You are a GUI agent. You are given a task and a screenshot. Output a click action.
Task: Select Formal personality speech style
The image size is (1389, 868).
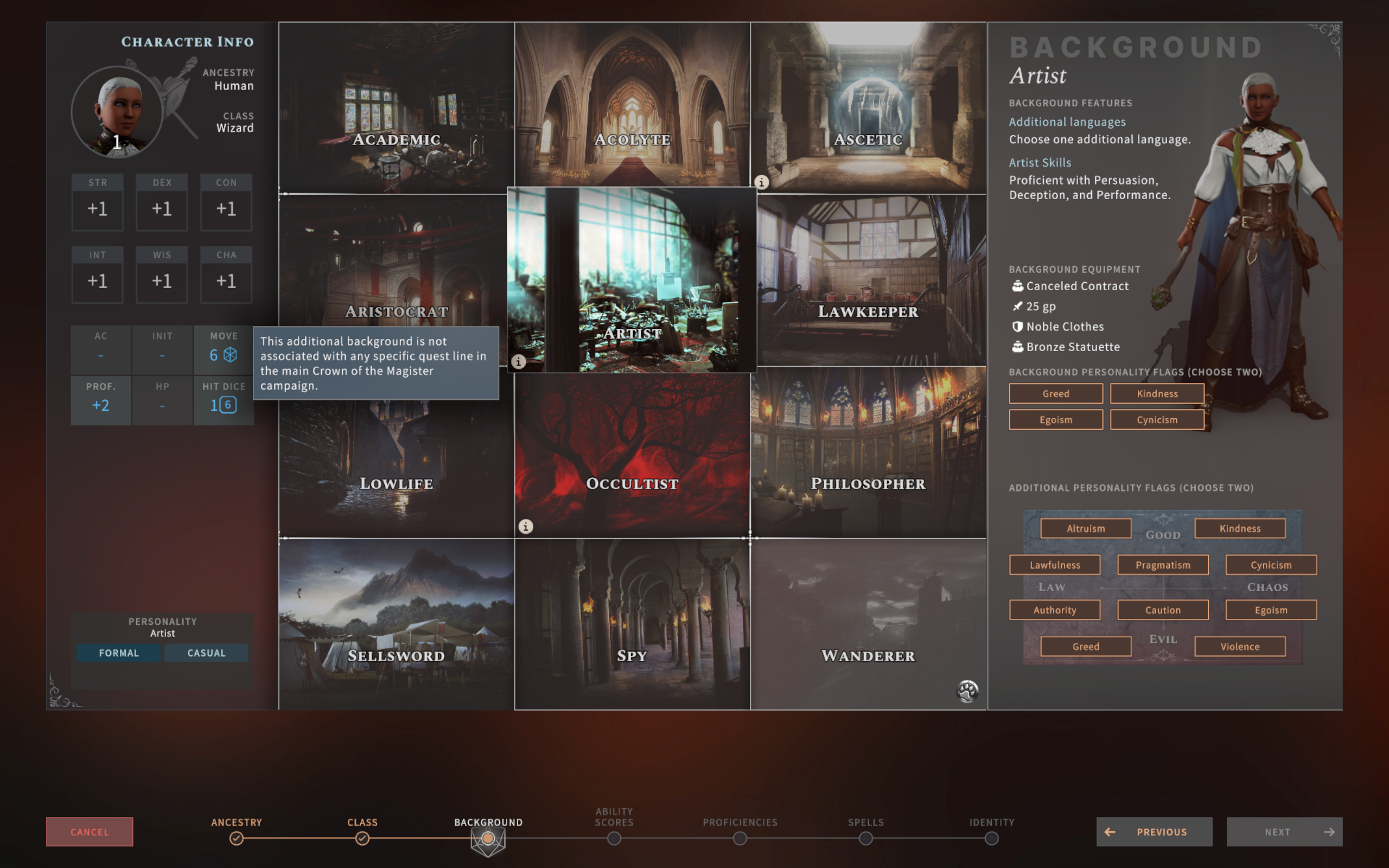119,653
